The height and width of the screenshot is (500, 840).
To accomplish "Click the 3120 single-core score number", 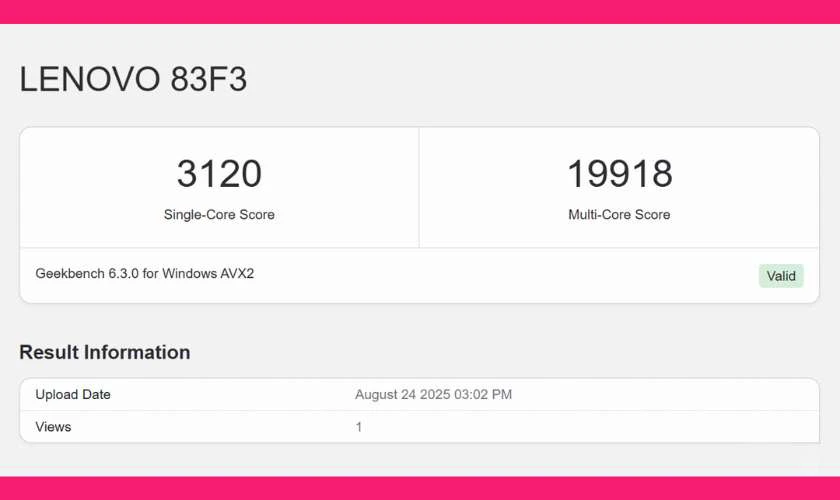I will 219,174.
